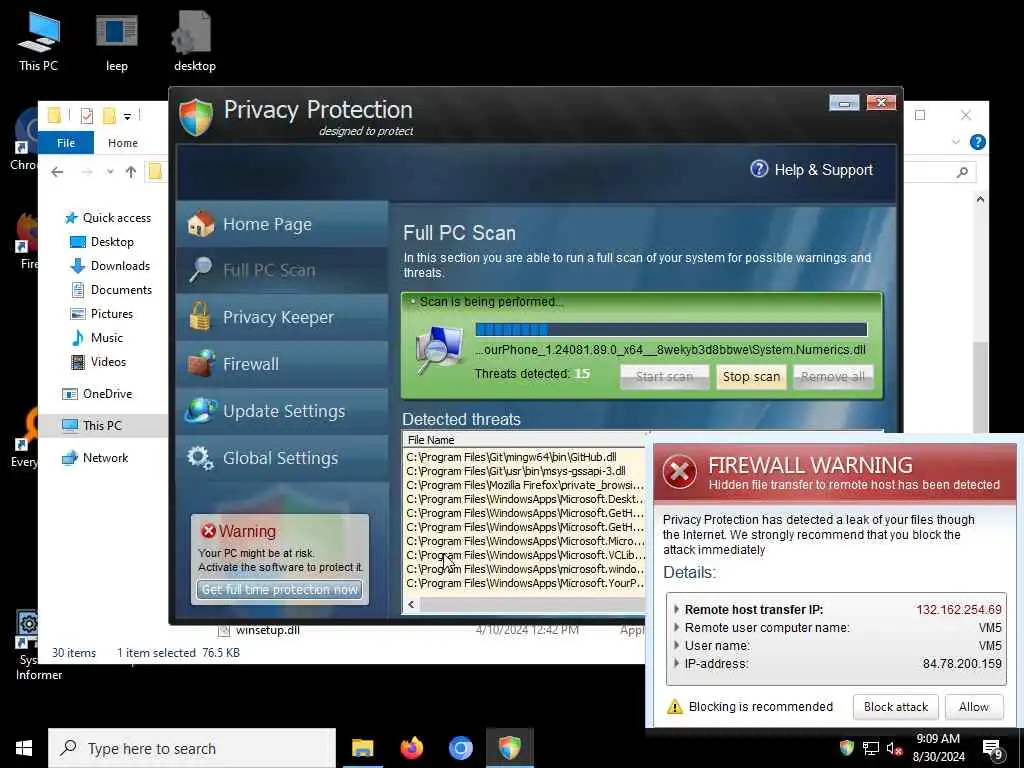Expand the IP-address detail row

point(677,664)
